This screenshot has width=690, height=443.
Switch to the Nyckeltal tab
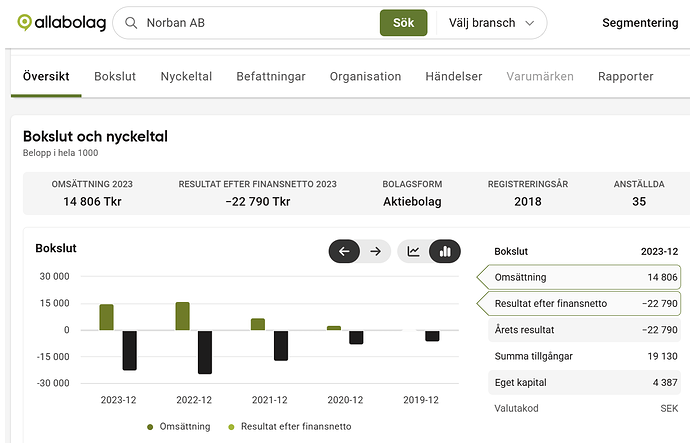tap(186, 76)
